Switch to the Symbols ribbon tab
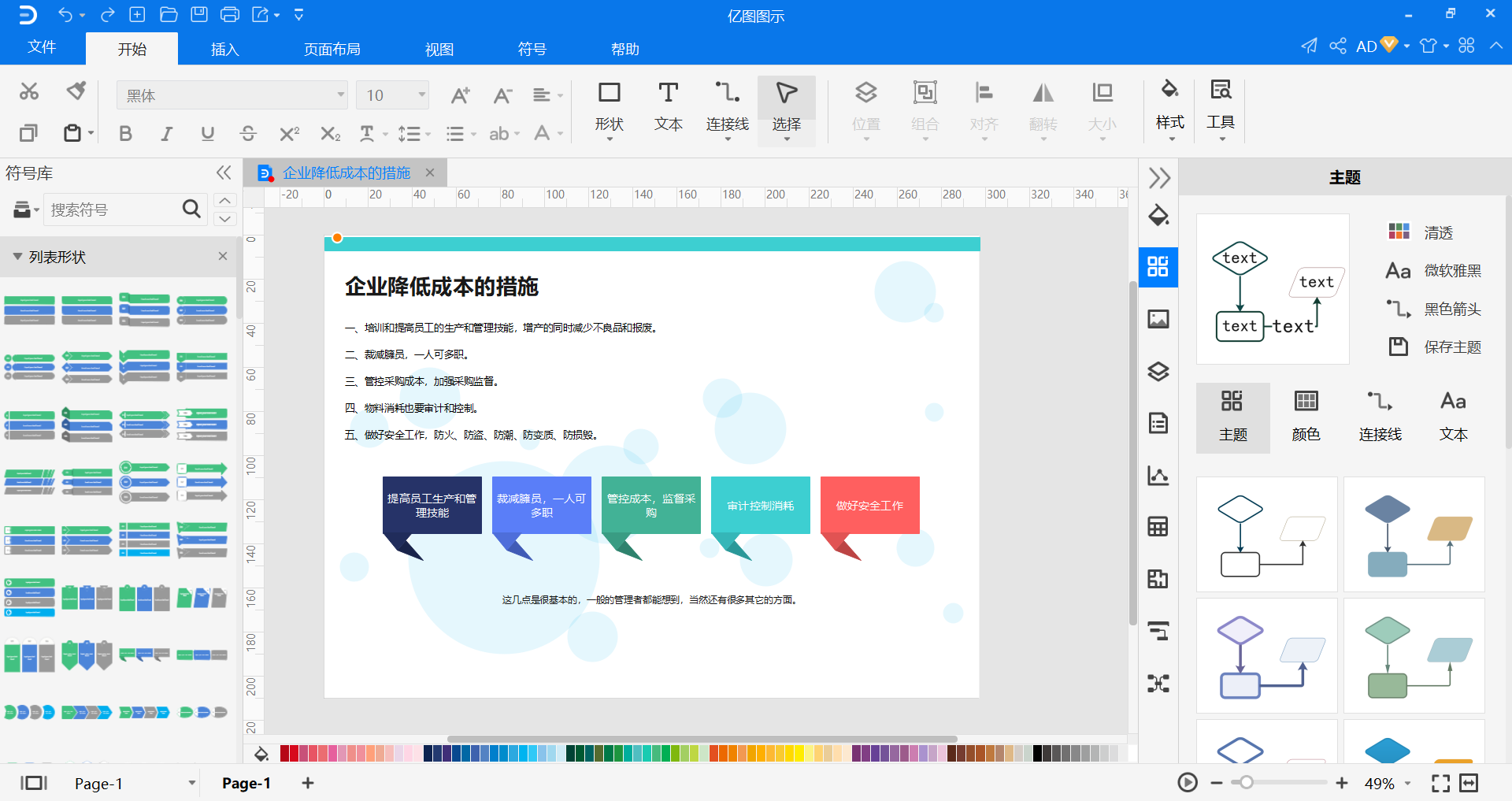The width and height of the screenshot is (1512, 801). [x=532, y=49]
